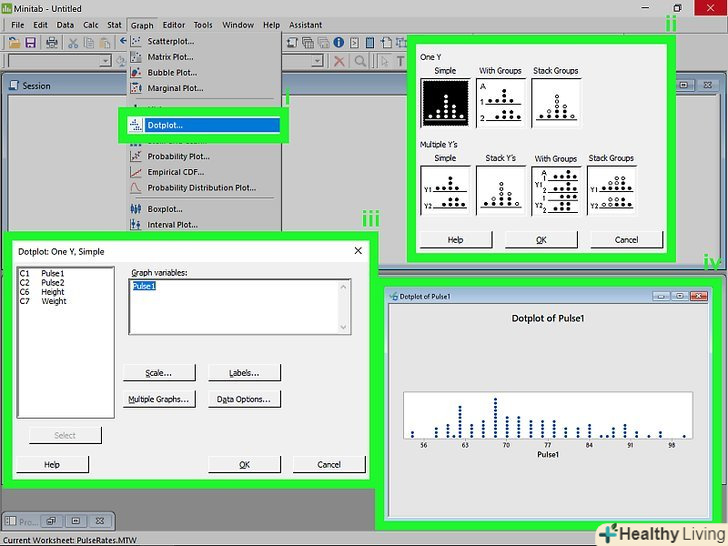Select Scatterplot... from Graph menu
The height and width of the screenshot is (546, 728).
(x=204, y=41)
